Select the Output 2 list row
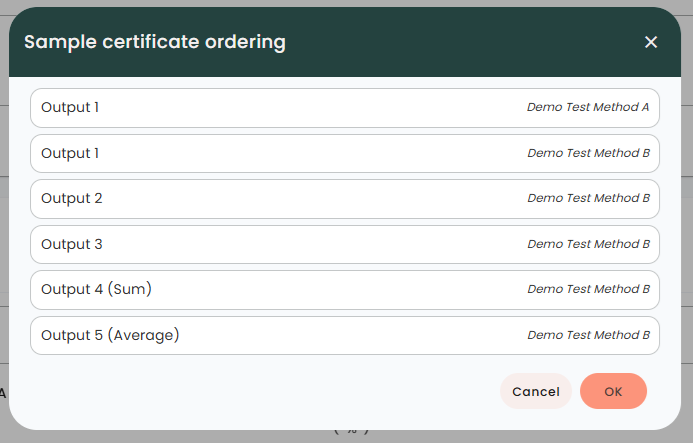Screen dimensions: 693x443 coord(345,199)
